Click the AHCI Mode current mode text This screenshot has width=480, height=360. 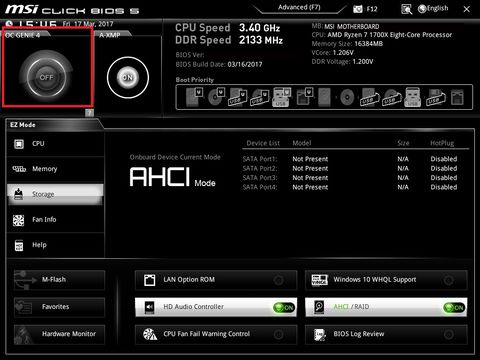[x=172, y=177]
